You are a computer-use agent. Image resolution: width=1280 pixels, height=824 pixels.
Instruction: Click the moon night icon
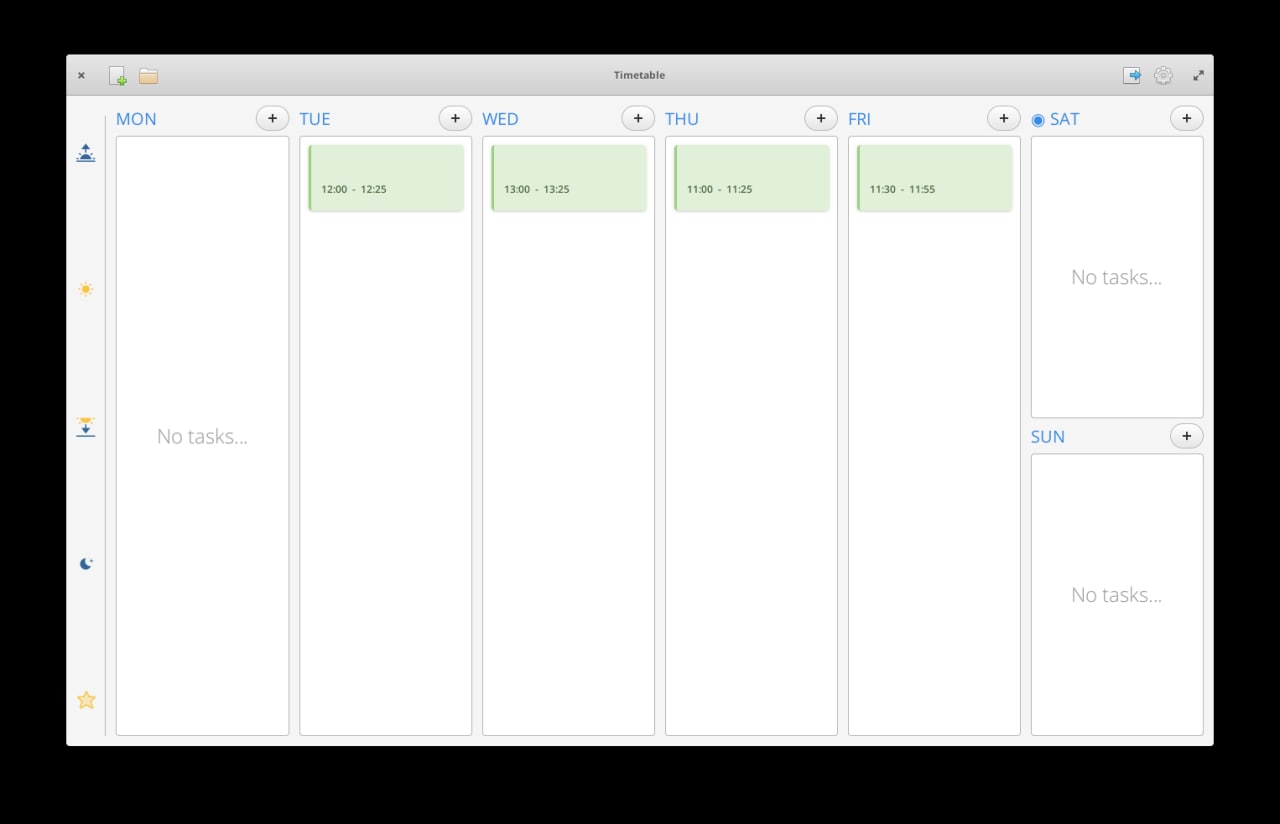(x=86, y=563)
